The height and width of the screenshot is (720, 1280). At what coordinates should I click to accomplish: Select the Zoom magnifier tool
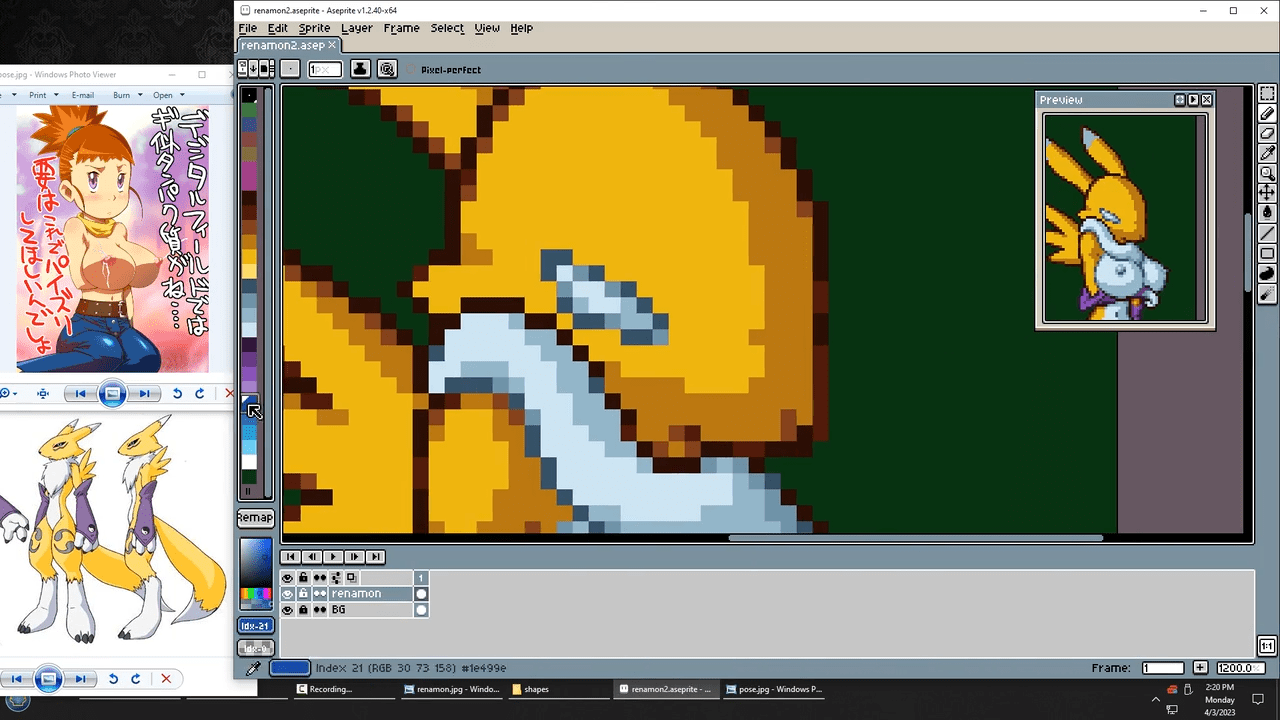(1267, 173)
